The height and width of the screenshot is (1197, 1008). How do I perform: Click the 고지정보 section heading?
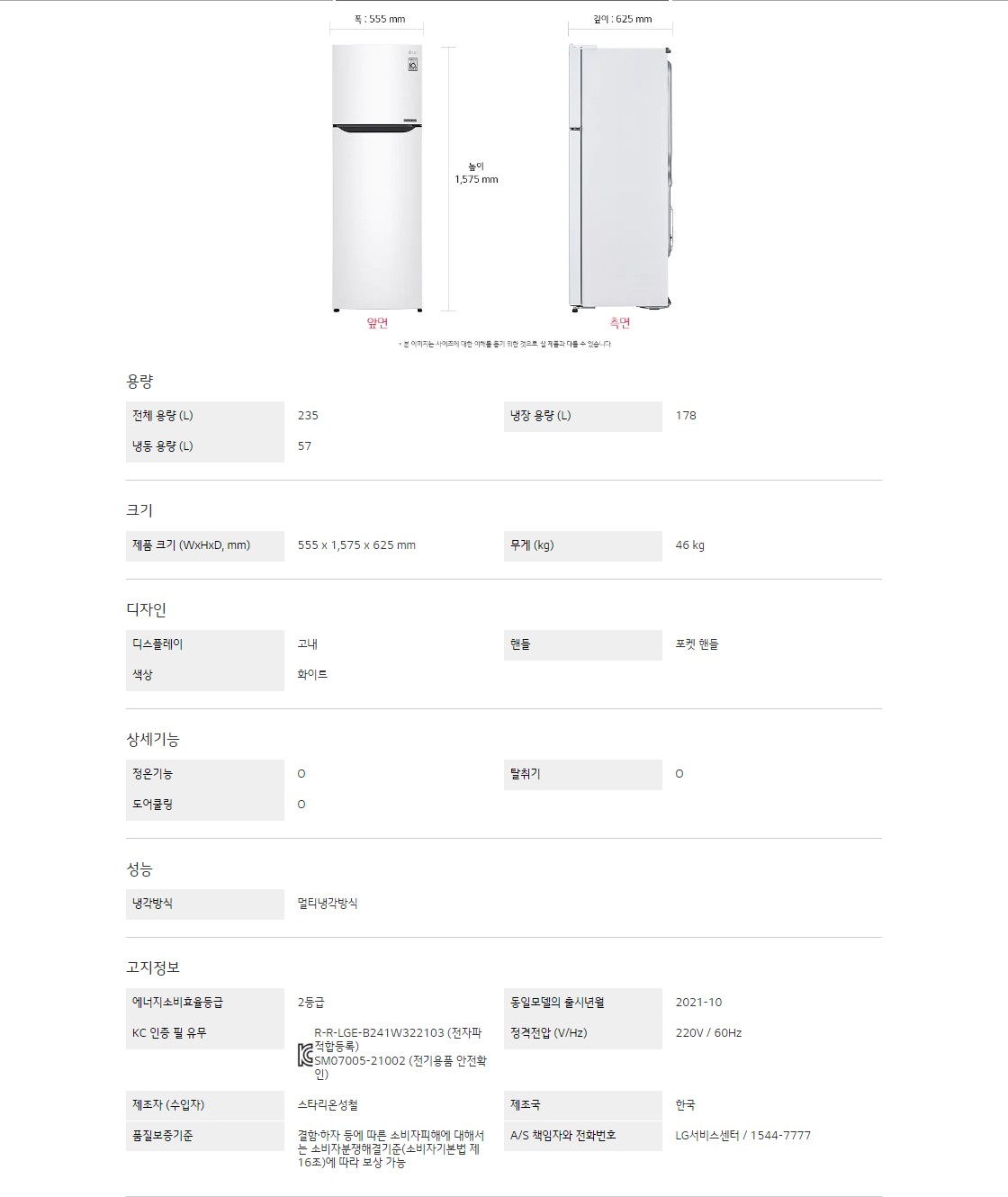click(x=152, y=967)
